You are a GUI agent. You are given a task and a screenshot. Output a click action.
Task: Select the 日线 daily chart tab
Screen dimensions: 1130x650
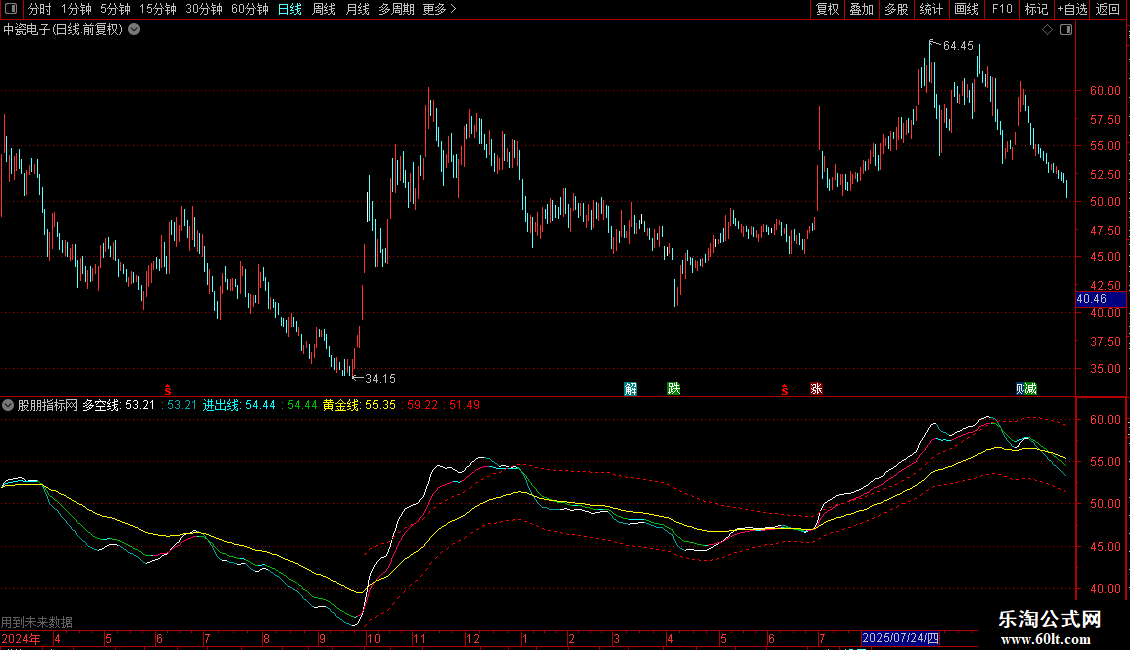pyautogui.click(x=290, y=9)
